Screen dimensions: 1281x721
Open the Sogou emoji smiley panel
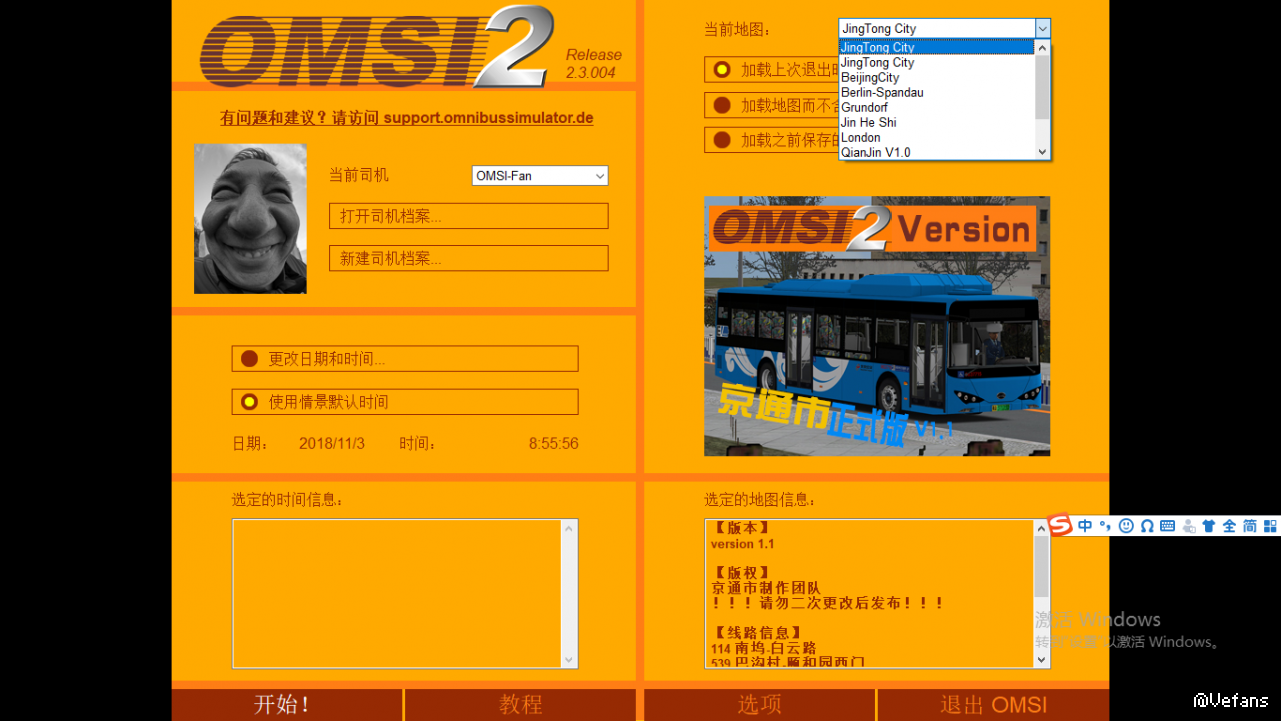tap(1126, 526)
